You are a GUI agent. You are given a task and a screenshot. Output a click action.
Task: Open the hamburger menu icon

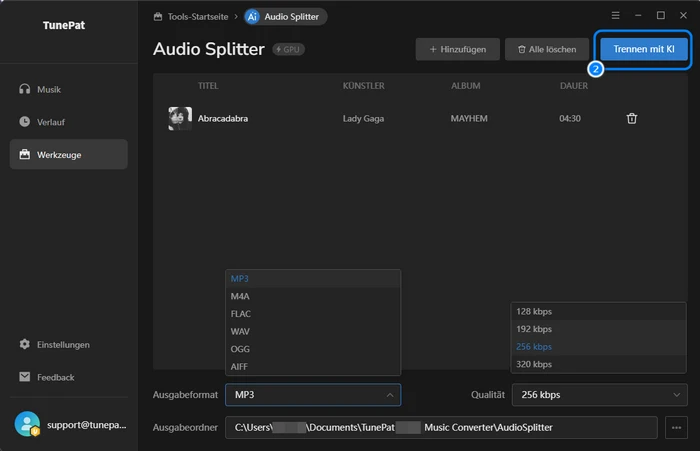tap(615, 16)
